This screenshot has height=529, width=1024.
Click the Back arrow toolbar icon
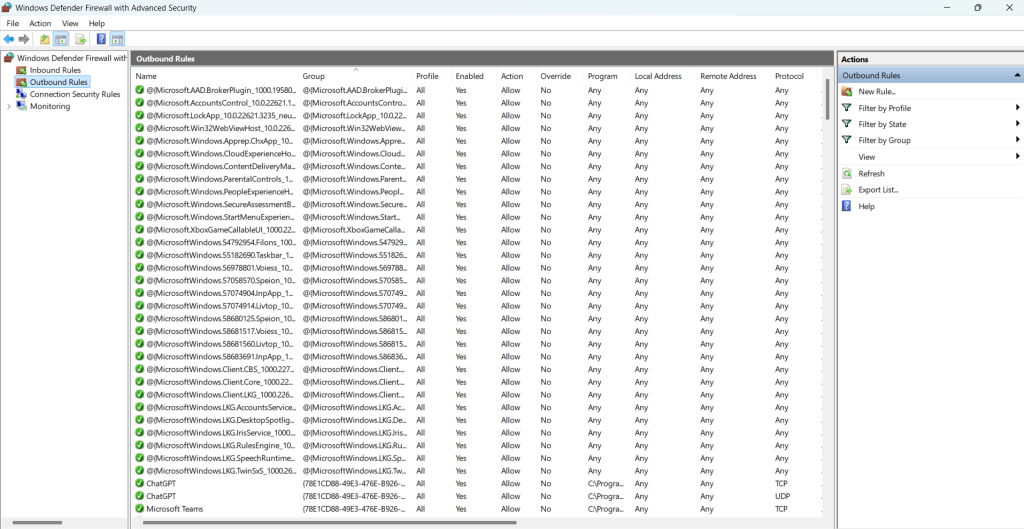click(x=8, y=39)
